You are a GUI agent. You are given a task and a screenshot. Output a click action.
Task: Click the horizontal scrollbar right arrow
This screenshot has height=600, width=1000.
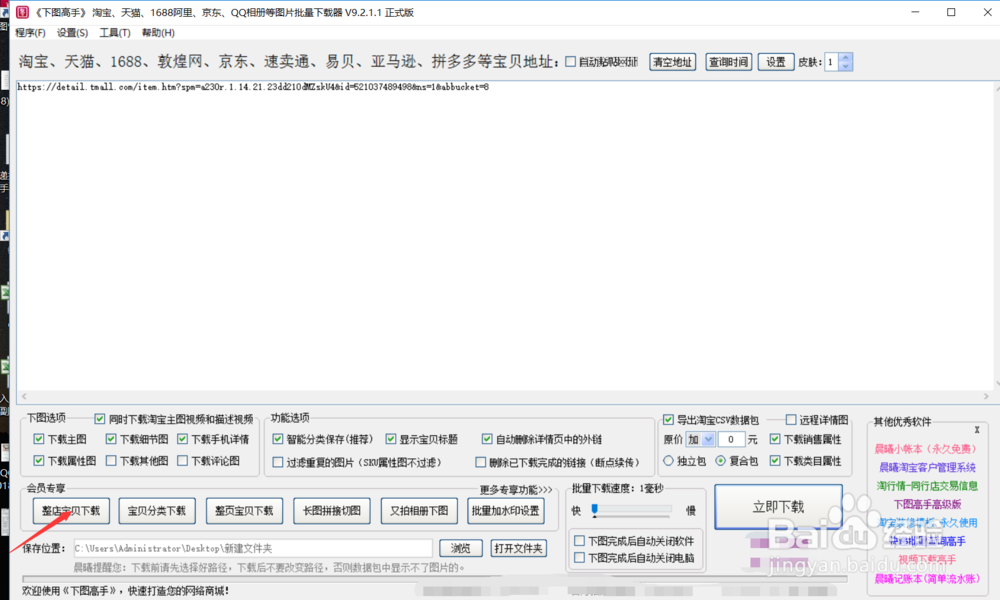(986, 397)
